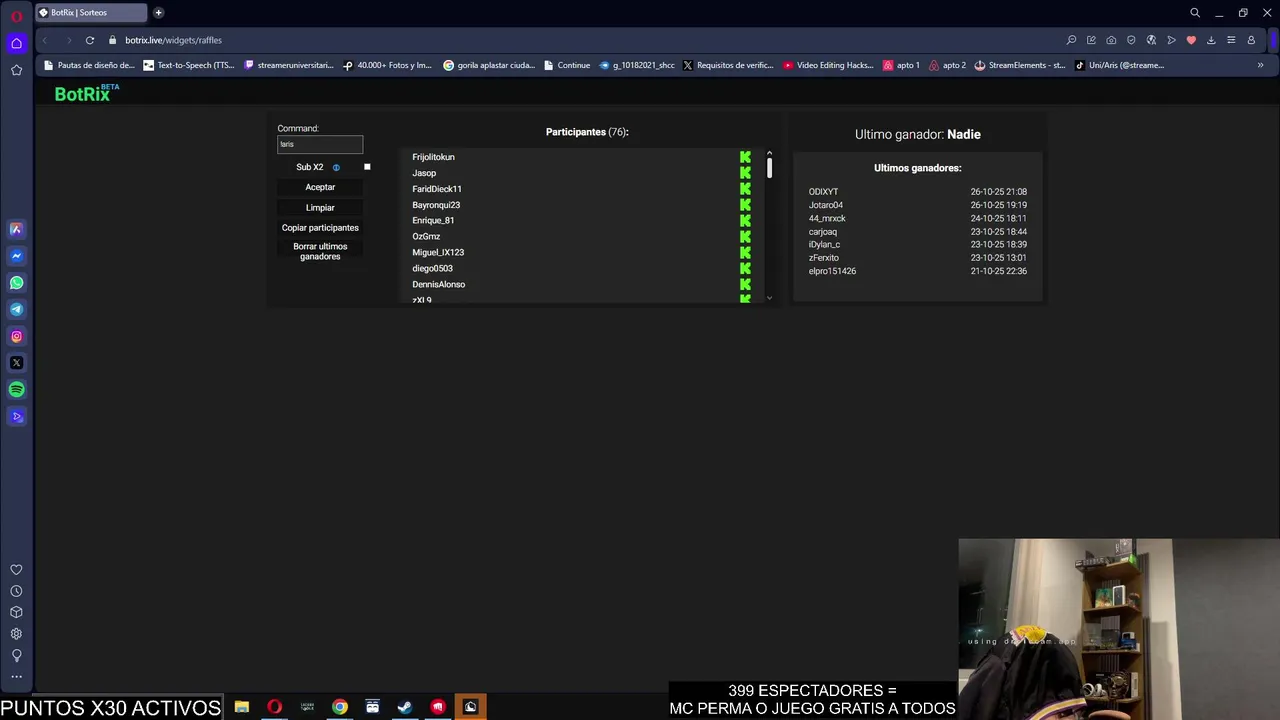This screenshot has width=1280, height=720.
Task: Open the address bar play icon
Action: [x=1171, y=40]
